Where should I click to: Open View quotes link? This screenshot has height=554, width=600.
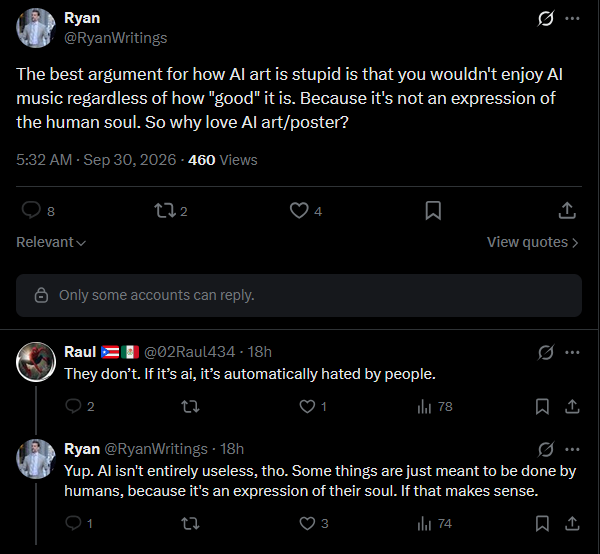tap(532, 242)
